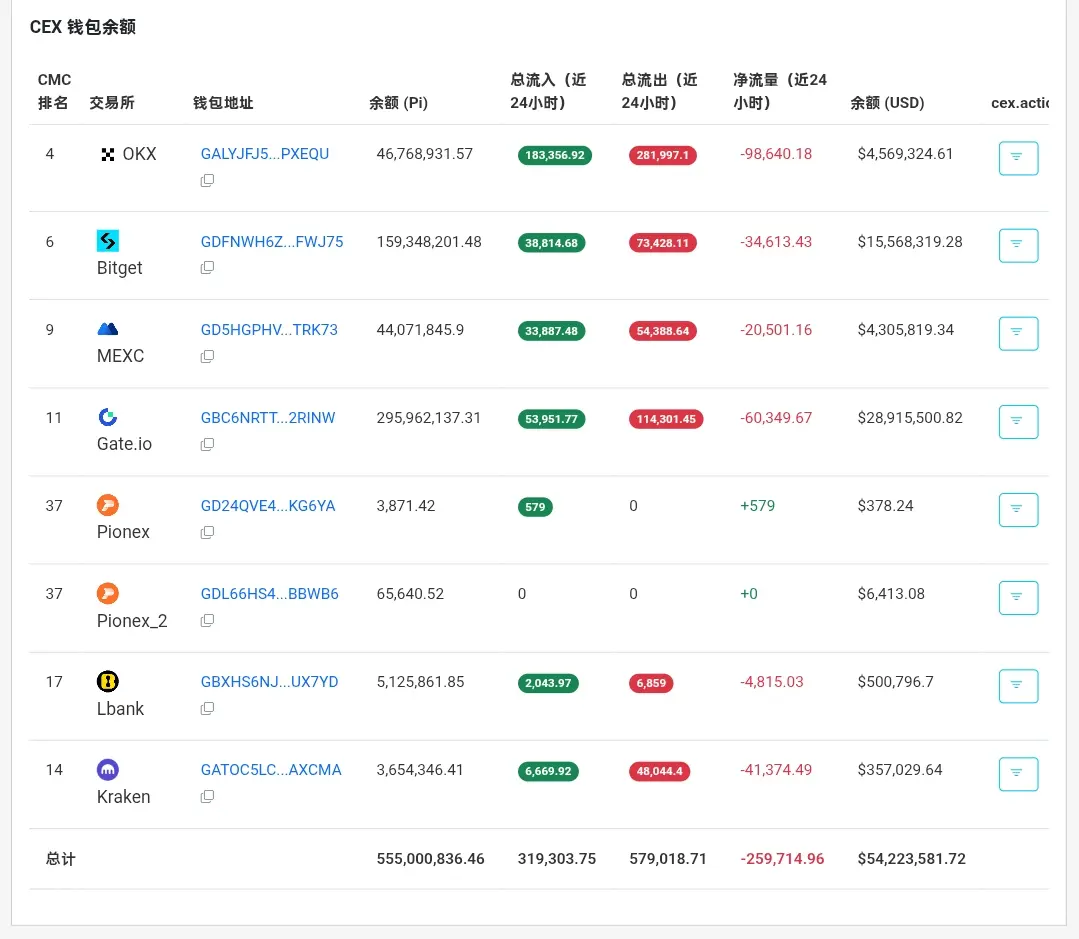The height and width of the screenshot is (939, 1079).
Task: Open filter action for Pionex row
Action: (1018, 510)
